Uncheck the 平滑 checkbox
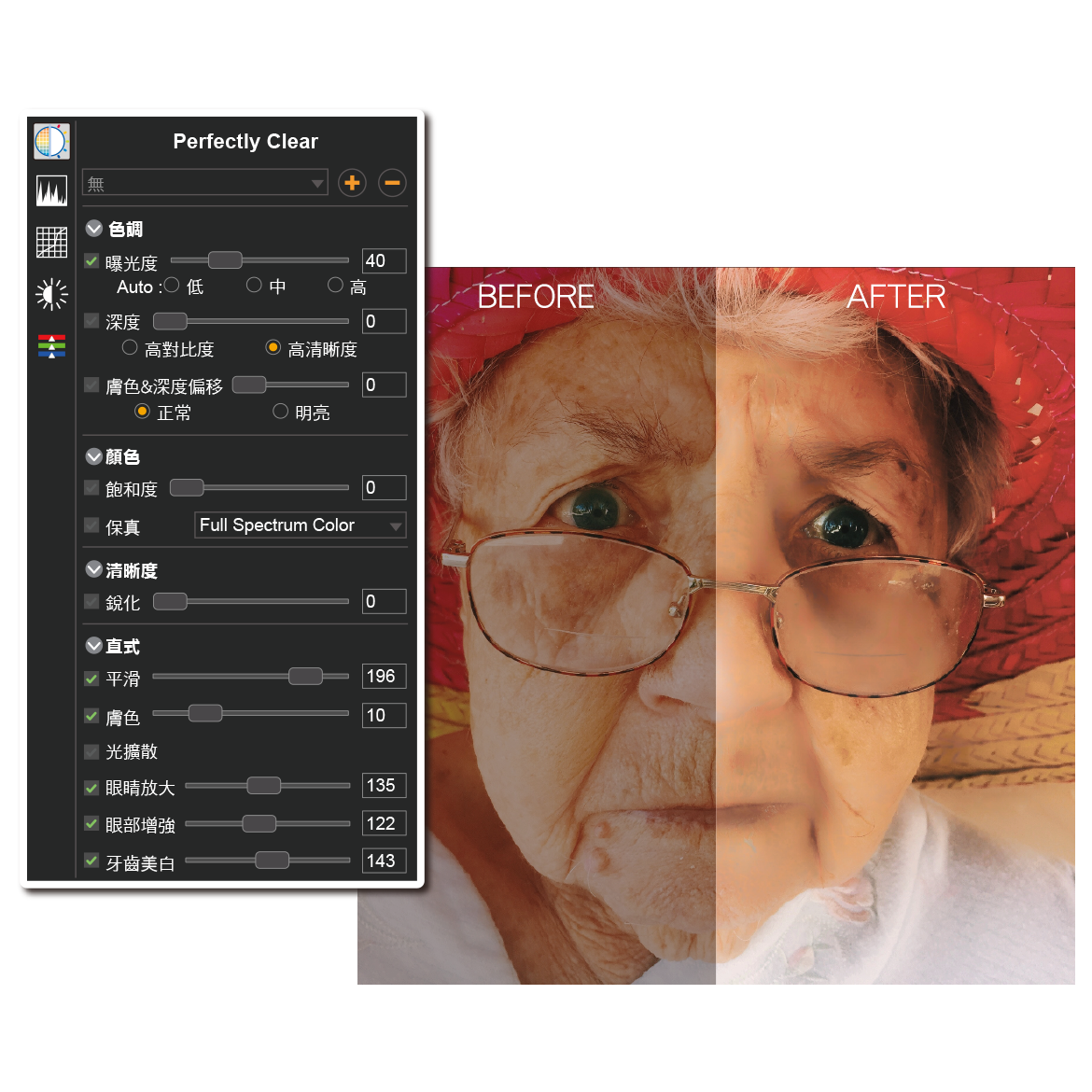The width and height of the screenshot is (1092, 1092). [x=91, y=679]
